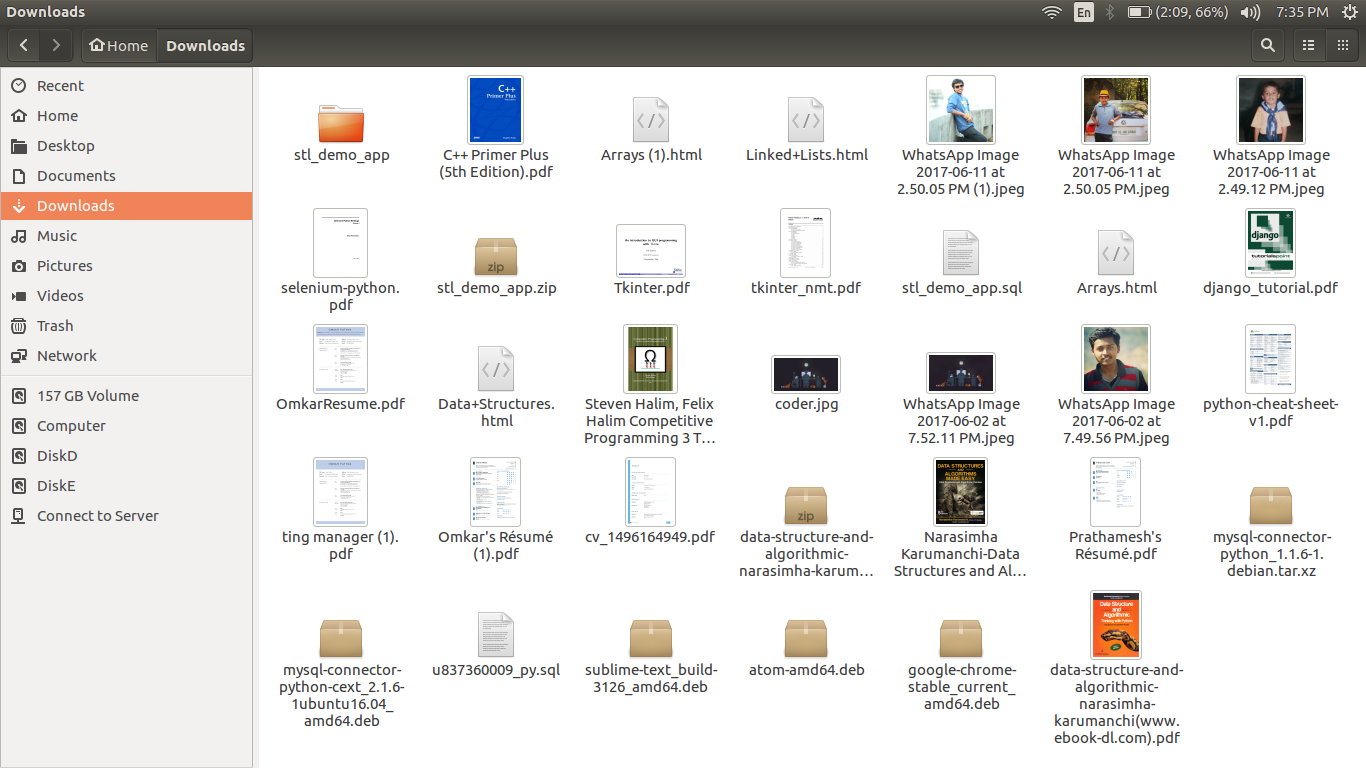
Task: Open Home in the sidebar
Action: (x=126, y=116)
